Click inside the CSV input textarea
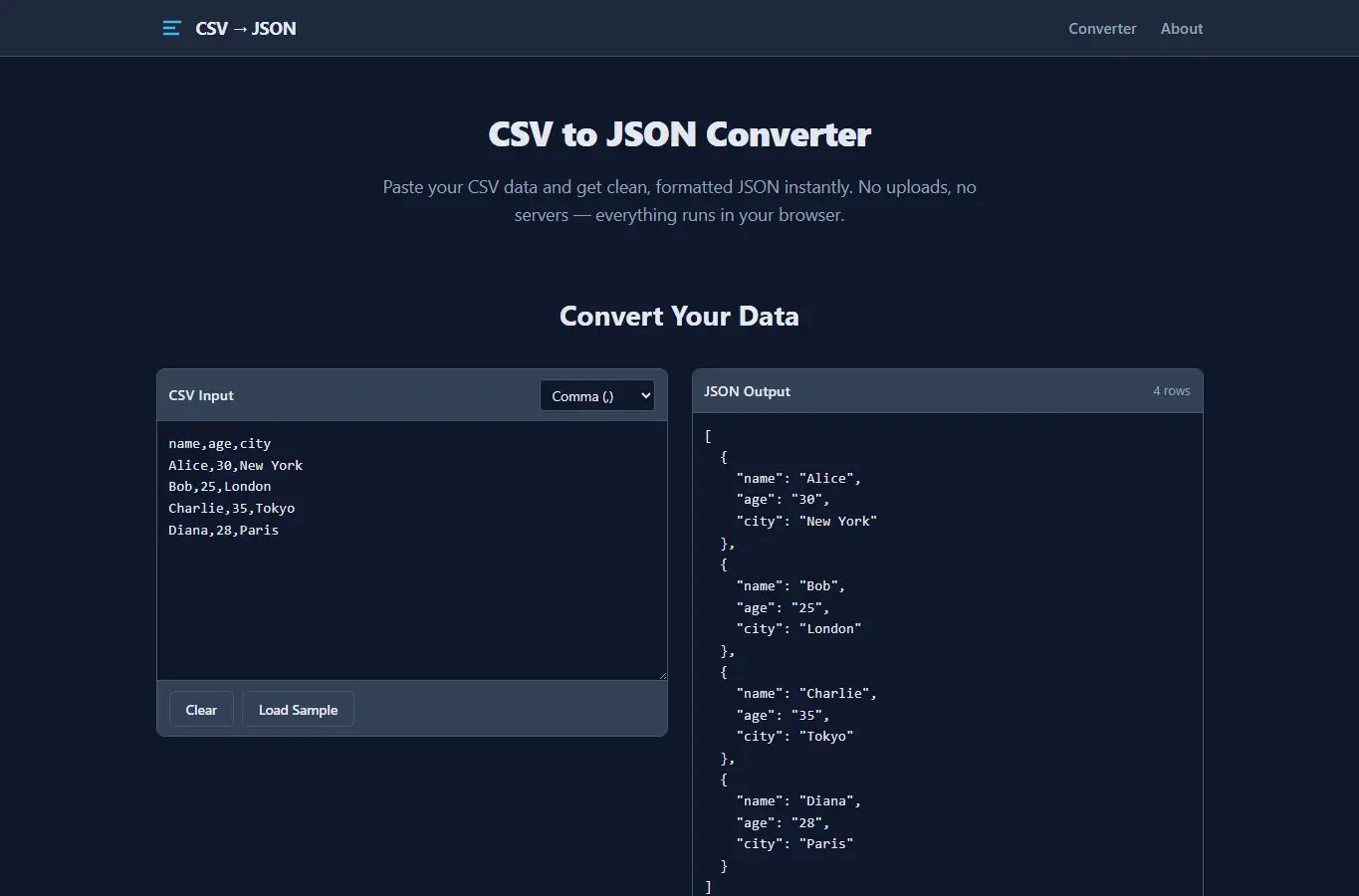1359x896 pixels. click(x=412, y=551)
